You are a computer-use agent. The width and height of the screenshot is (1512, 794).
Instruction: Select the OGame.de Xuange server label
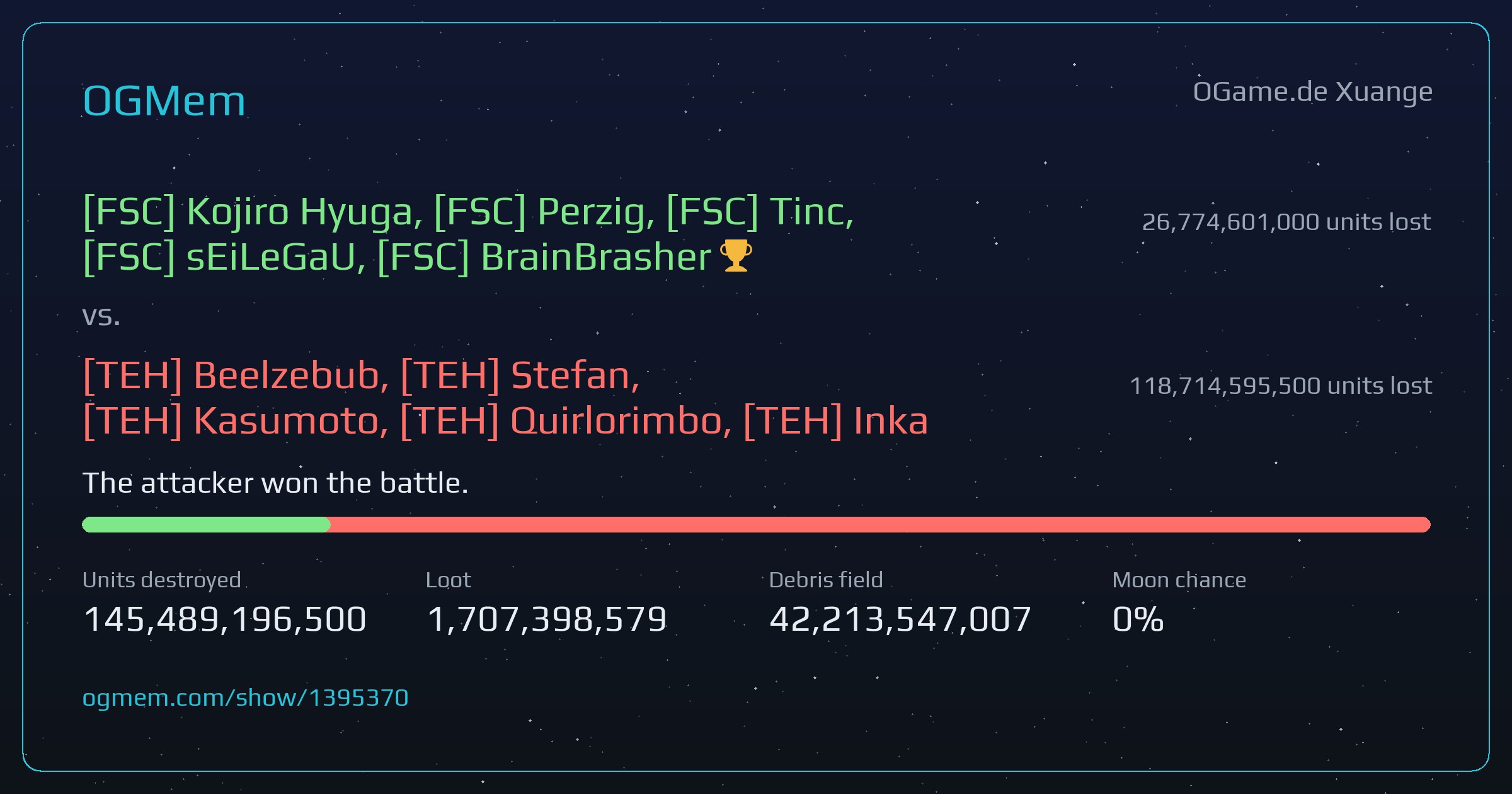[1312, 92]
